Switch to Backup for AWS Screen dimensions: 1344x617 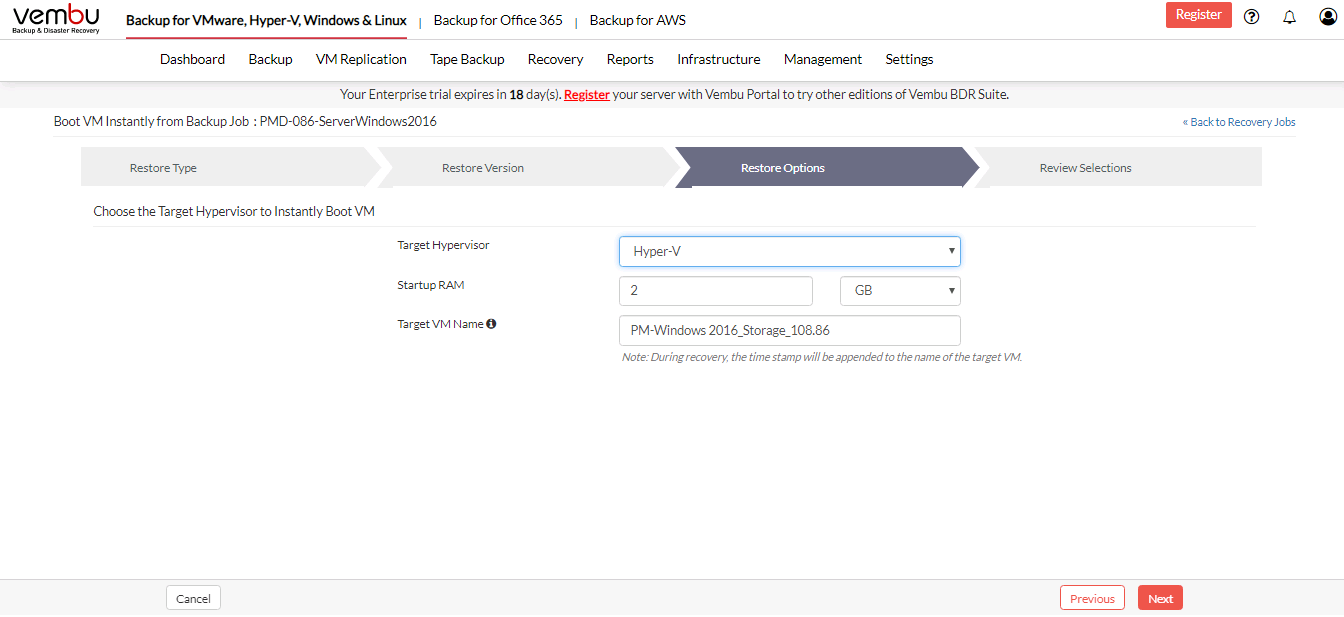pyautogui.click(x=638, y=20)
